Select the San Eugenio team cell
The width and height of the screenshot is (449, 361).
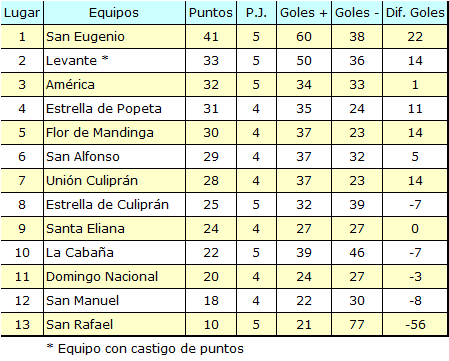click(114, 37)
